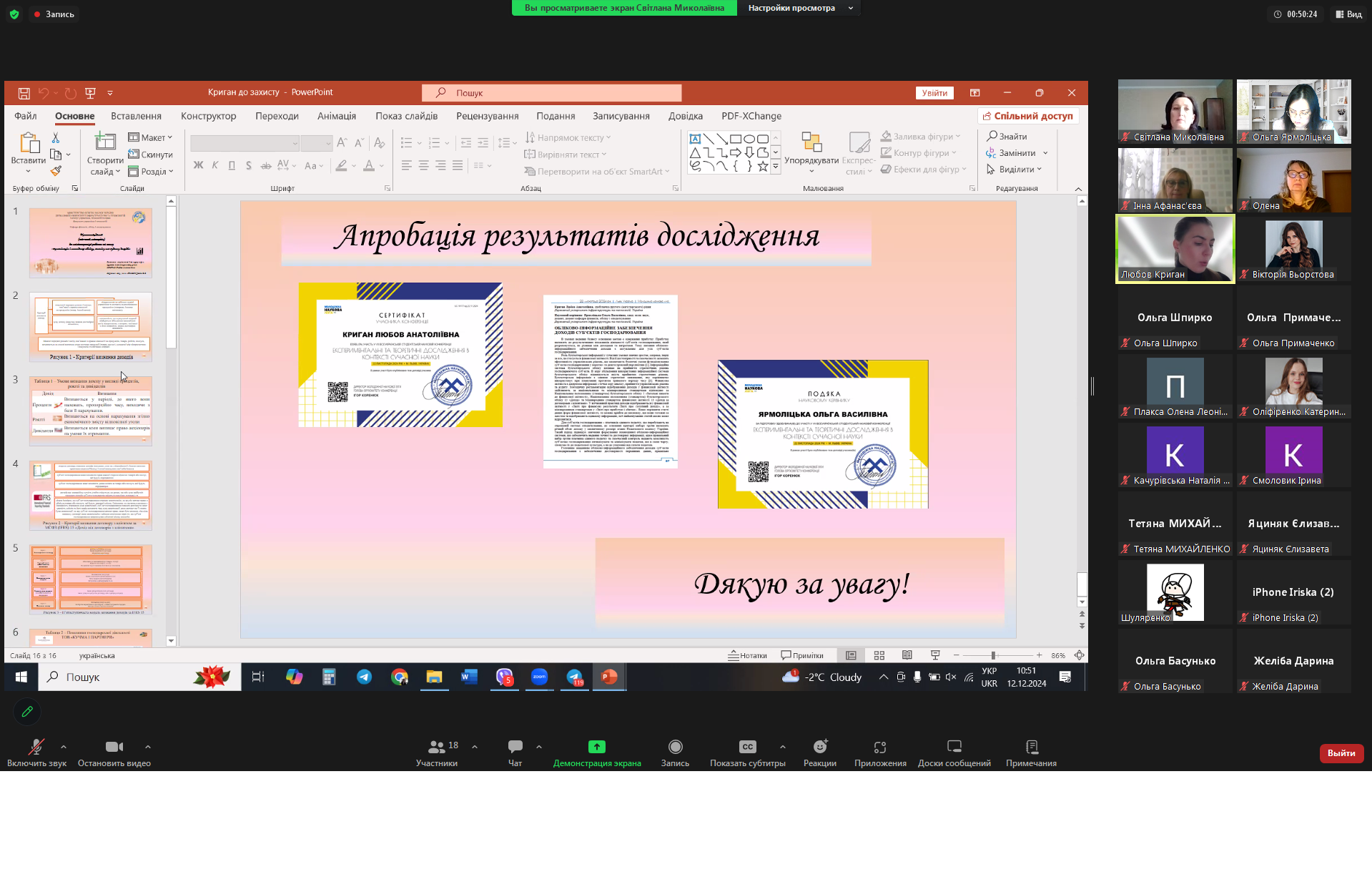The image size is (1372, 887).
Task: Click the Zoom Вид view button
Action: click(1348, 14)
